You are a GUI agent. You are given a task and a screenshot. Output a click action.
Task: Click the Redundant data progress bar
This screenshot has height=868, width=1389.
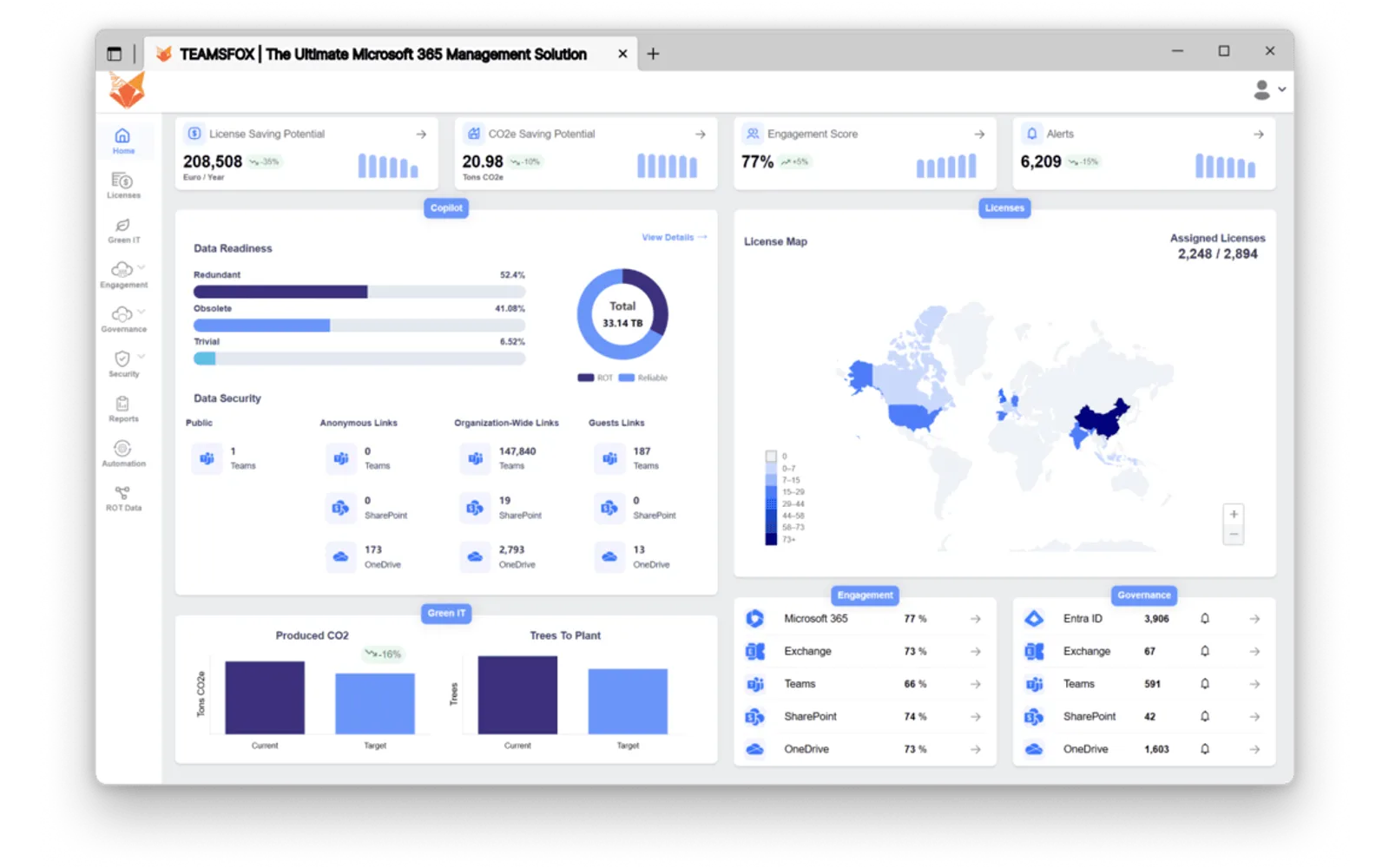coord(359,292)
